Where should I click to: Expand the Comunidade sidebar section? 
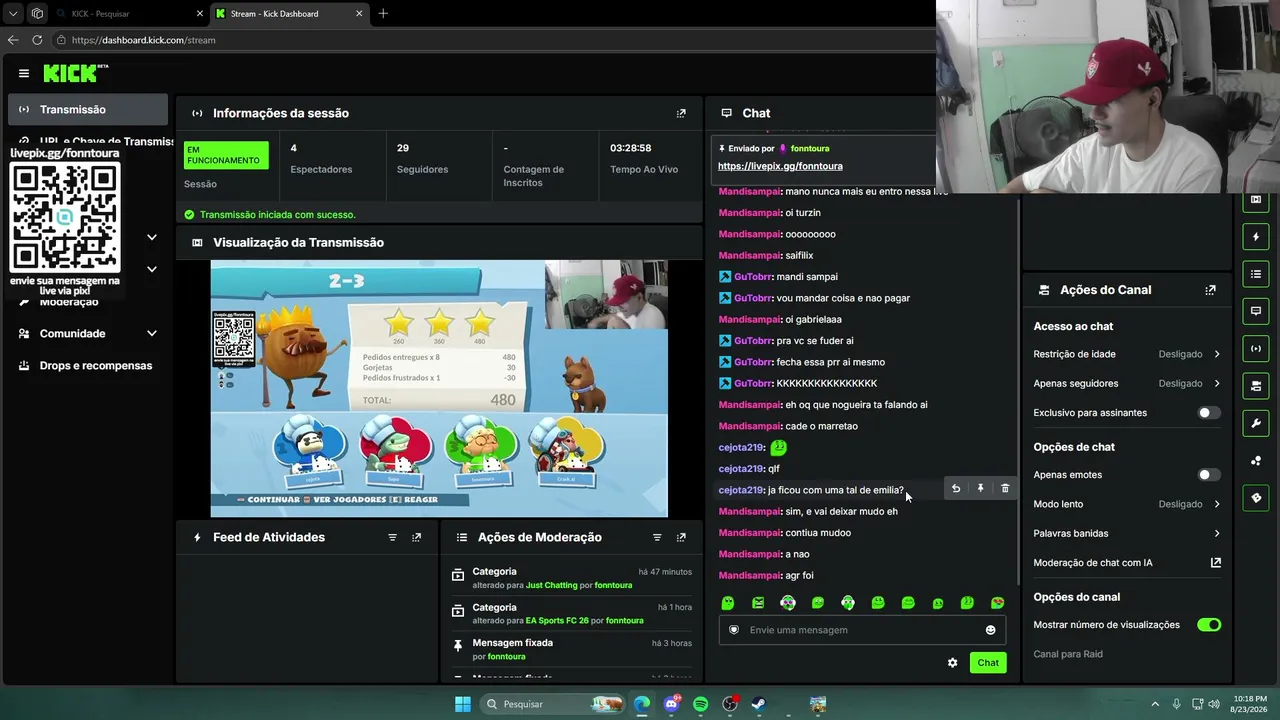click(x=88, y=333)
